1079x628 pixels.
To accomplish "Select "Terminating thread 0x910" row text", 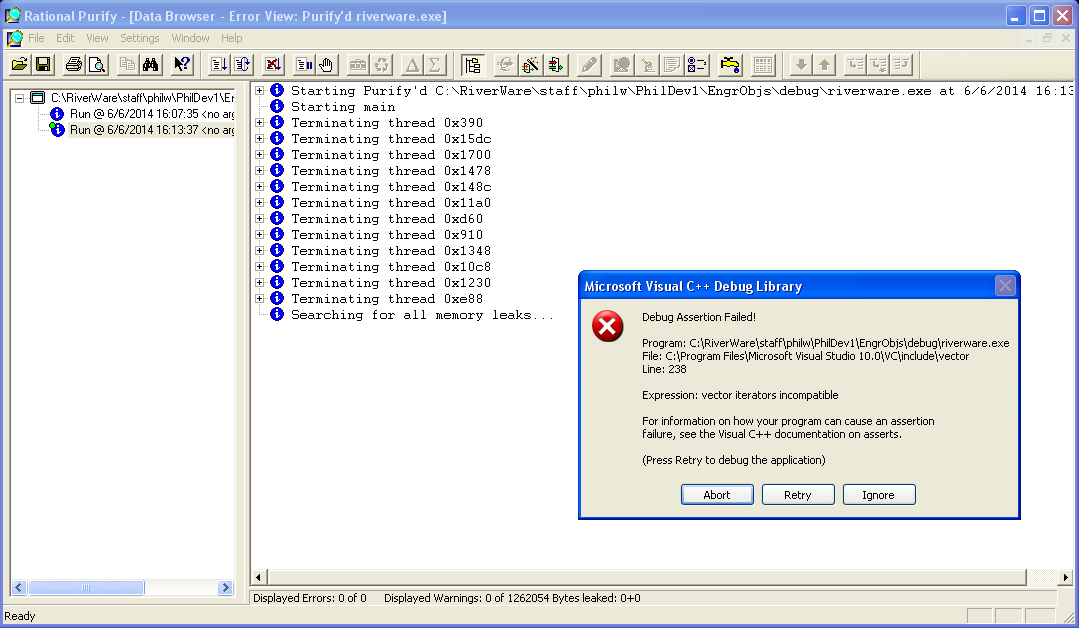I will tap(387, 235).
